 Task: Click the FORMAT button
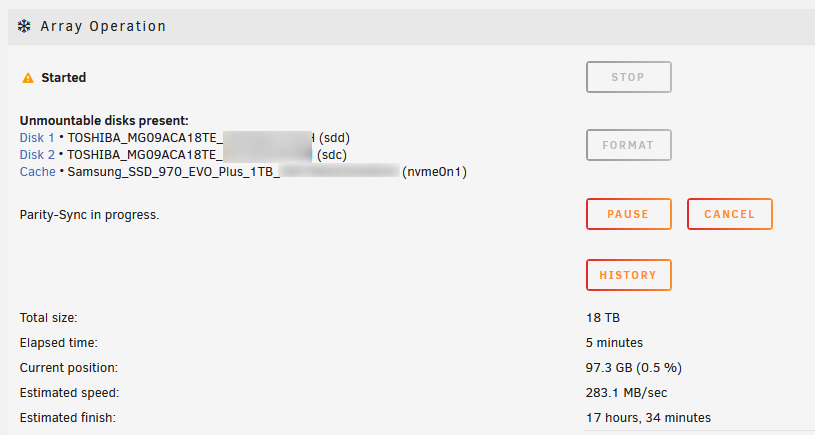click(x=628, y=145)
